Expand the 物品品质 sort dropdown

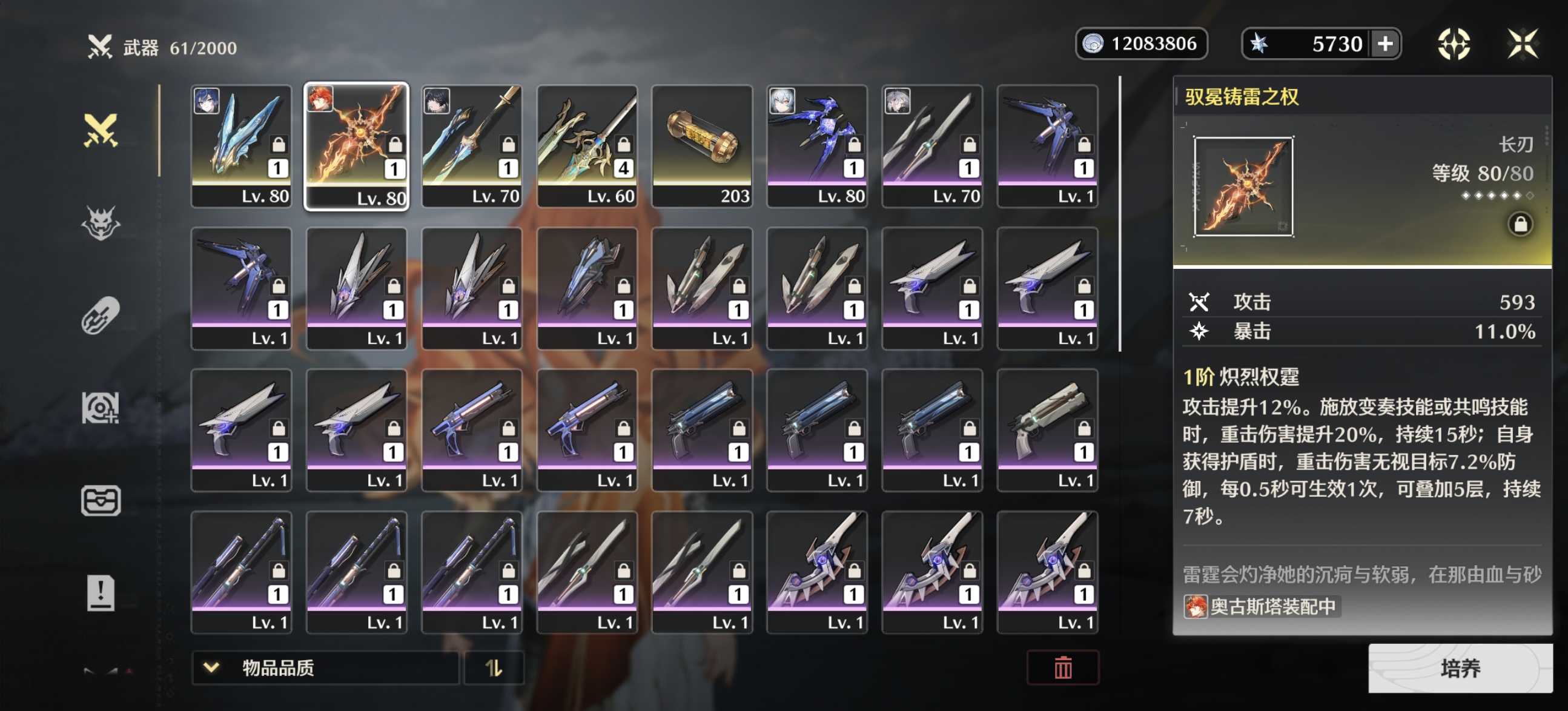tap(325, 668)
